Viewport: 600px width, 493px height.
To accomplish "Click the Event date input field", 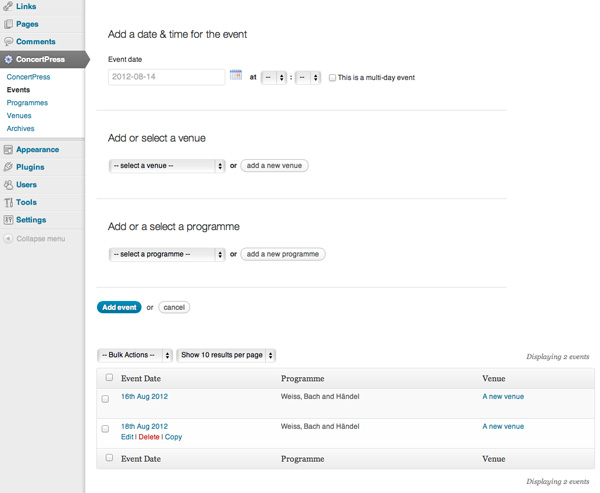I will point(166,77).
